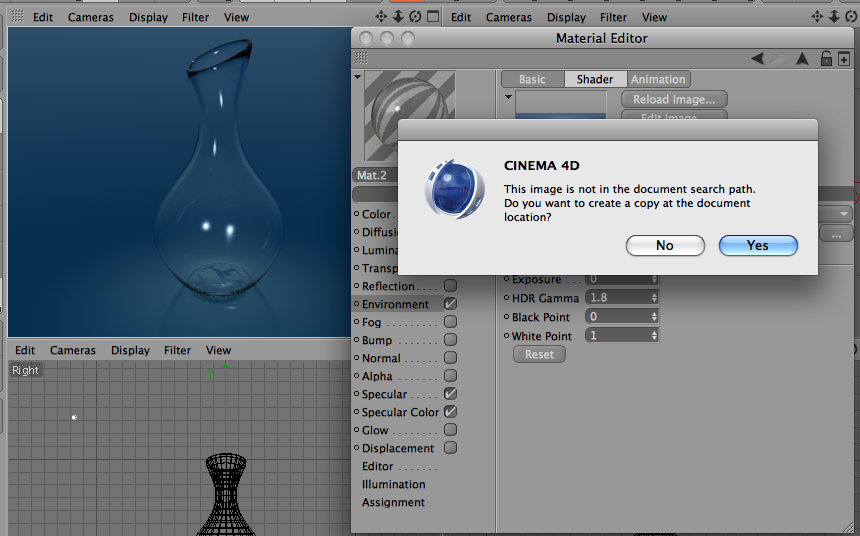Screen dimensions: 860x536
Task: Click the CINEMA 4D logo in the dialog
Action: pos(455,189)
